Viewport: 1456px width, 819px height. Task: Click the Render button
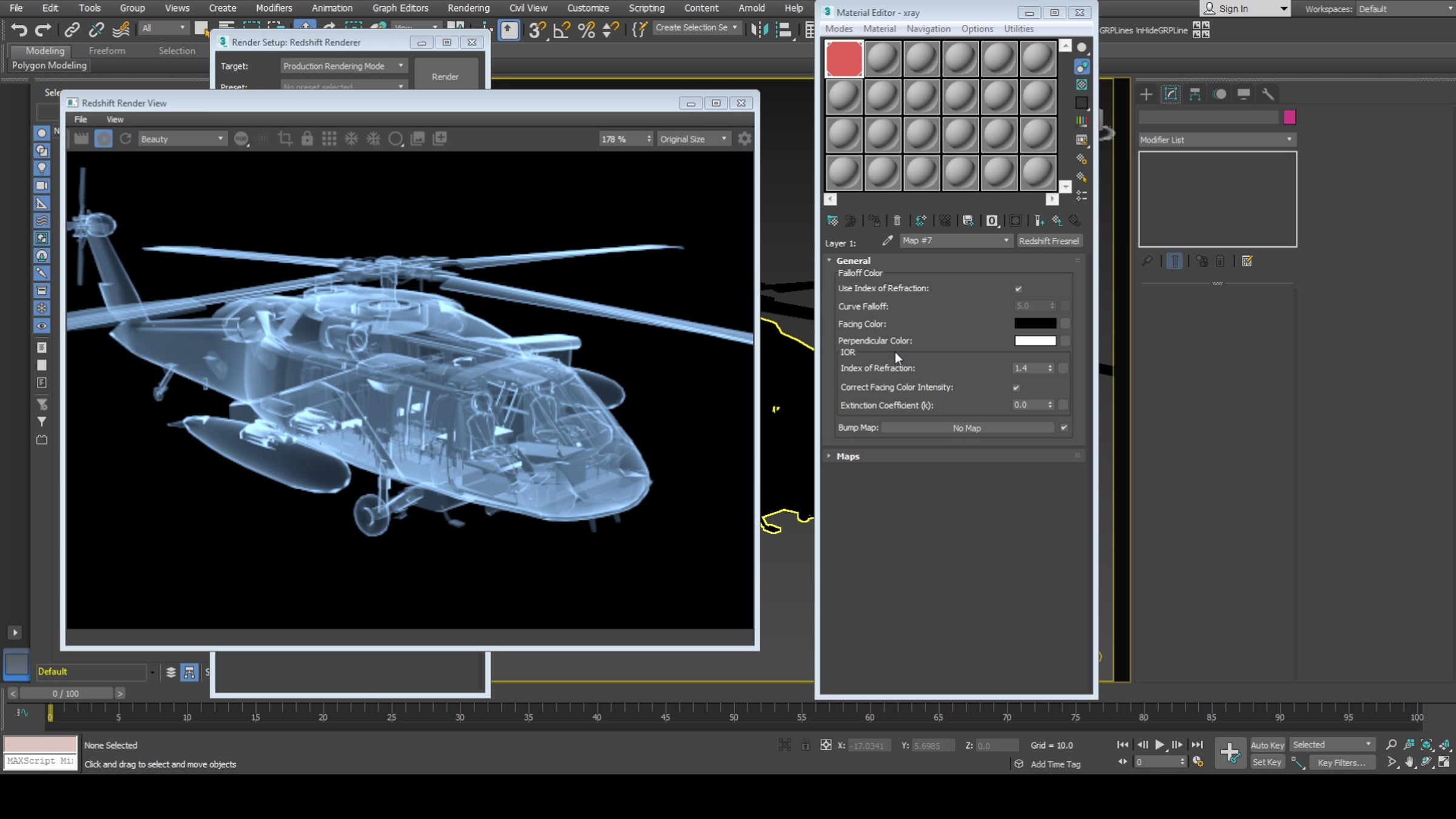[445, 76]
